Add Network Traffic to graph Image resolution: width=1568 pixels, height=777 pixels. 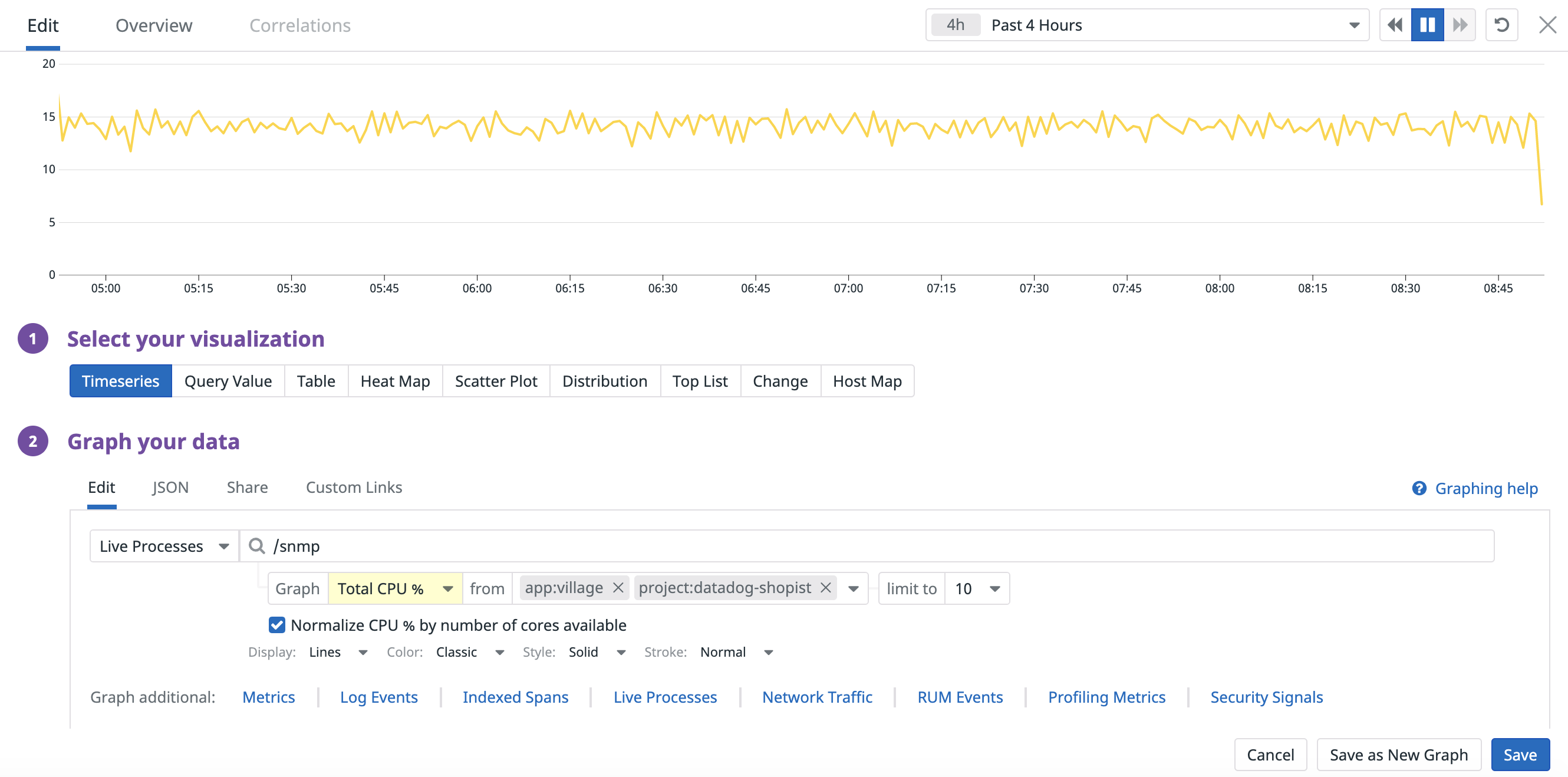point(817,697)
